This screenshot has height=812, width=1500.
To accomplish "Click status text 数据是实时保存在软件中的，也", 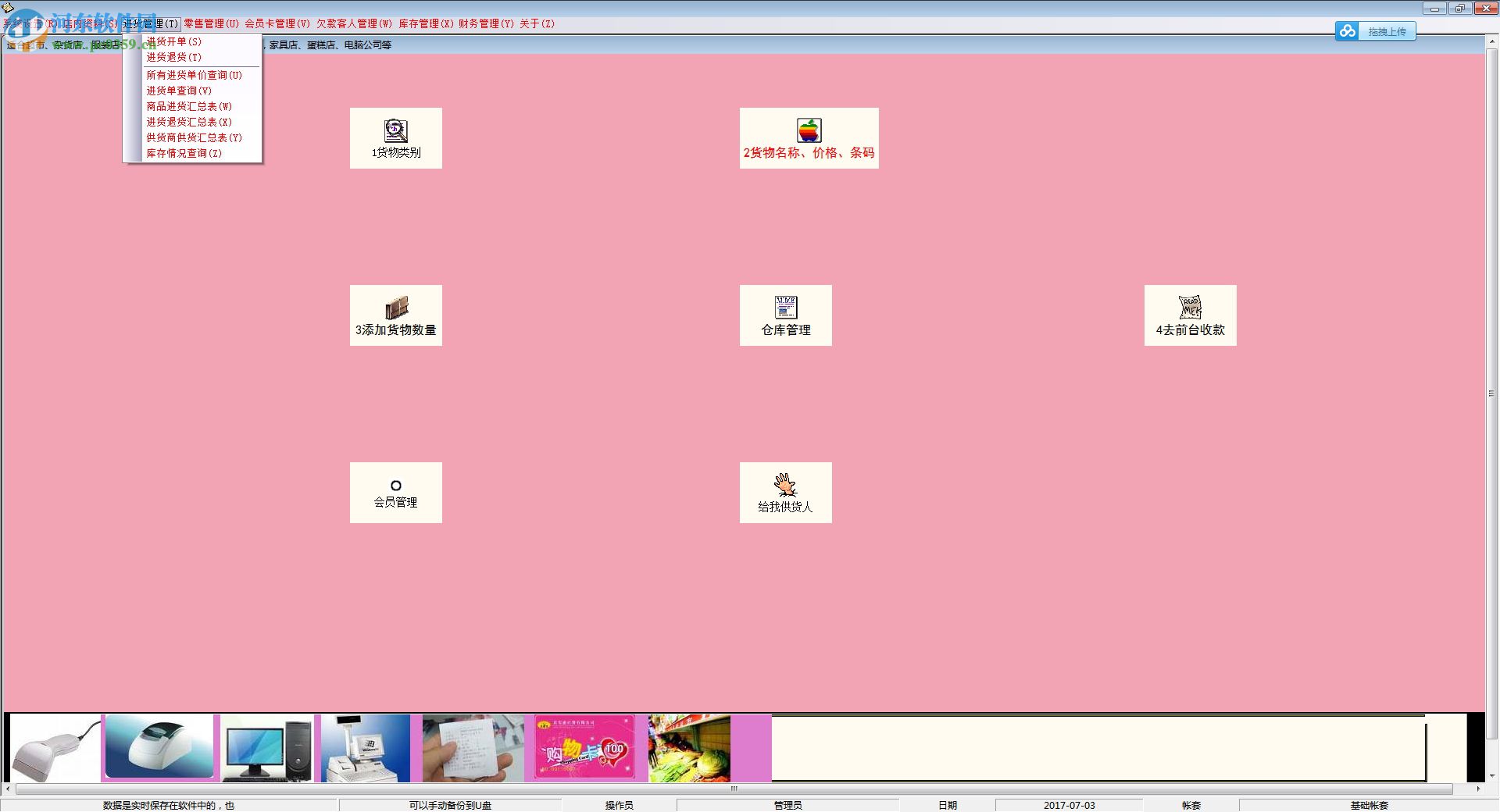I will click(x=169, y=805).
